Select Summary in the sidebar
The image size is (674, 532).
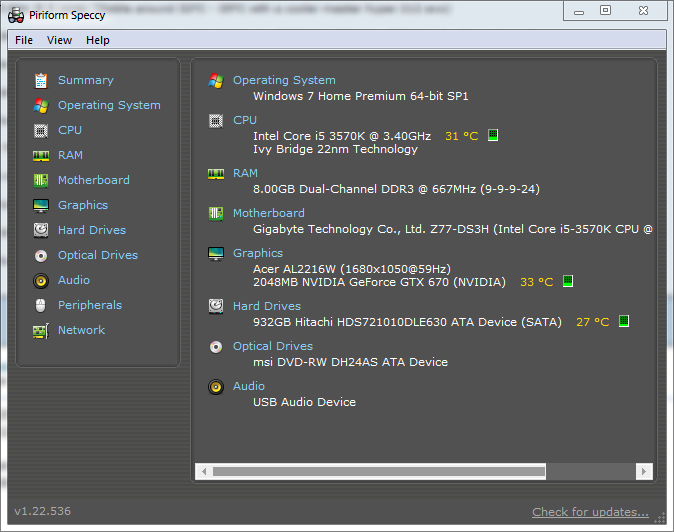(x=86, y=80)
